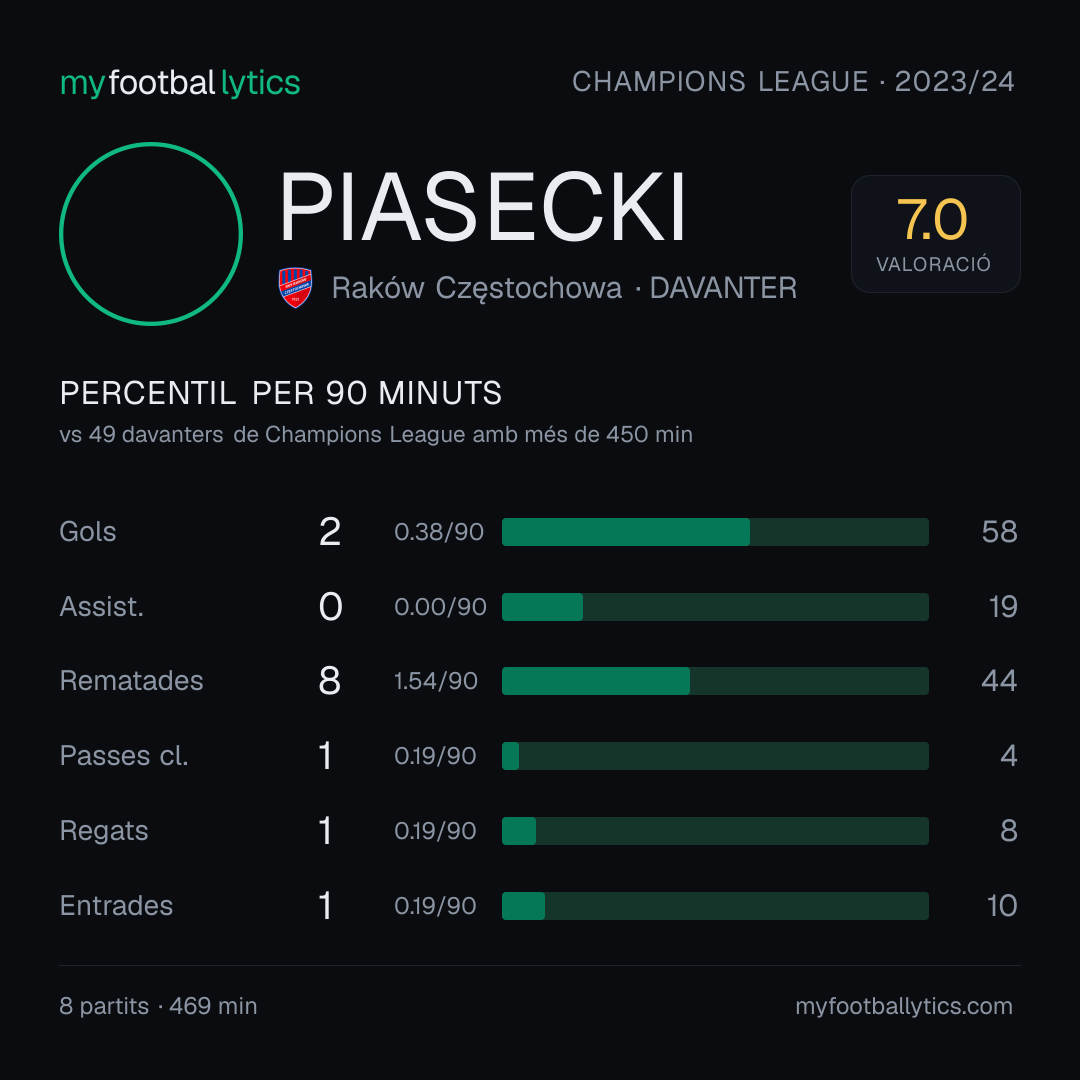The height and width of the screenshot is (1080, 1080).
Task: Click the 7.0 Valoració rating badge
Action: coord(935,233)
